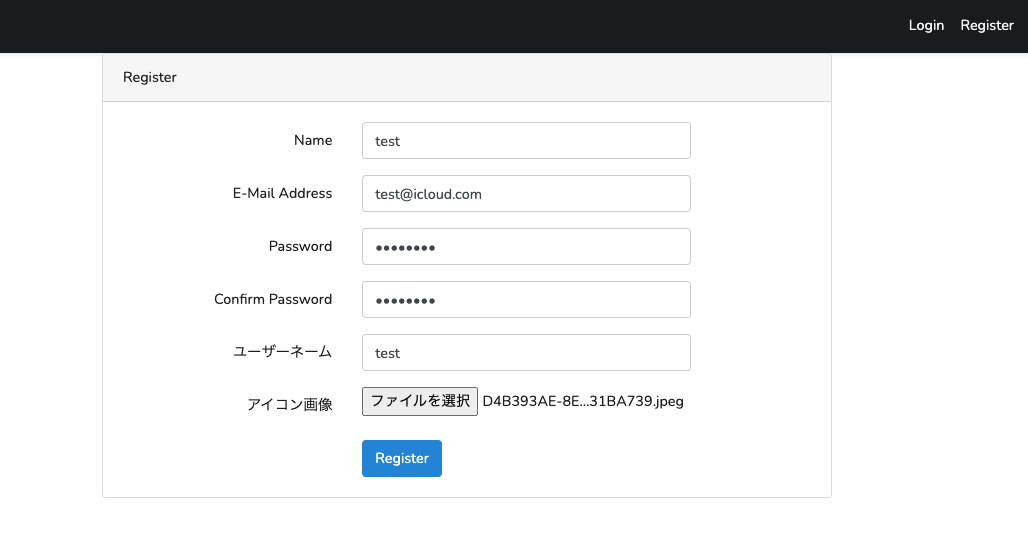Image resolution: width=1028 pixels, height=534 pixels.
Task: Open the Login link in navbar
Action: (x=926, y=25)
